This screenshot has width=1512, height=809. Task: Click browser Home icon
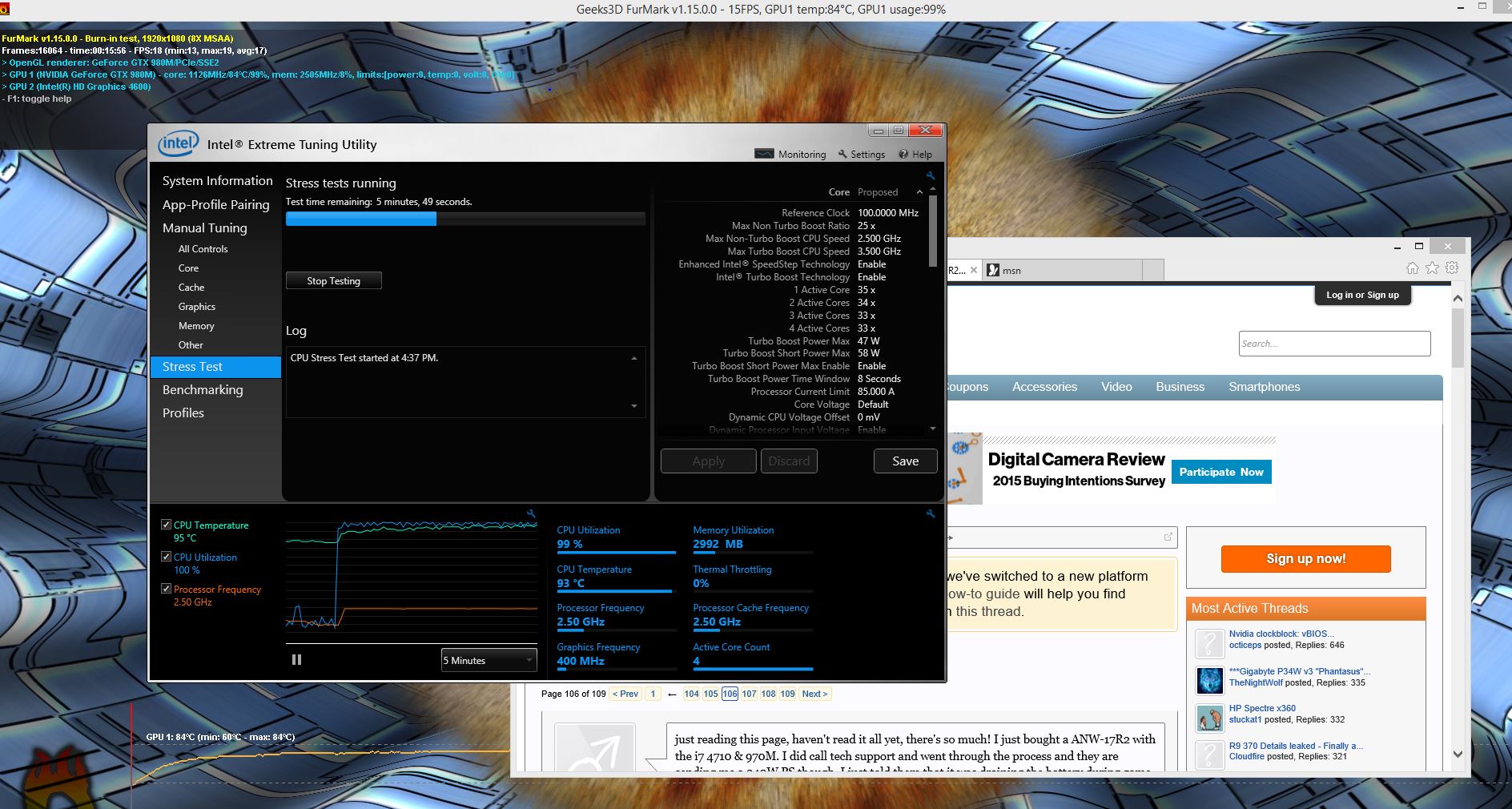1412,268
